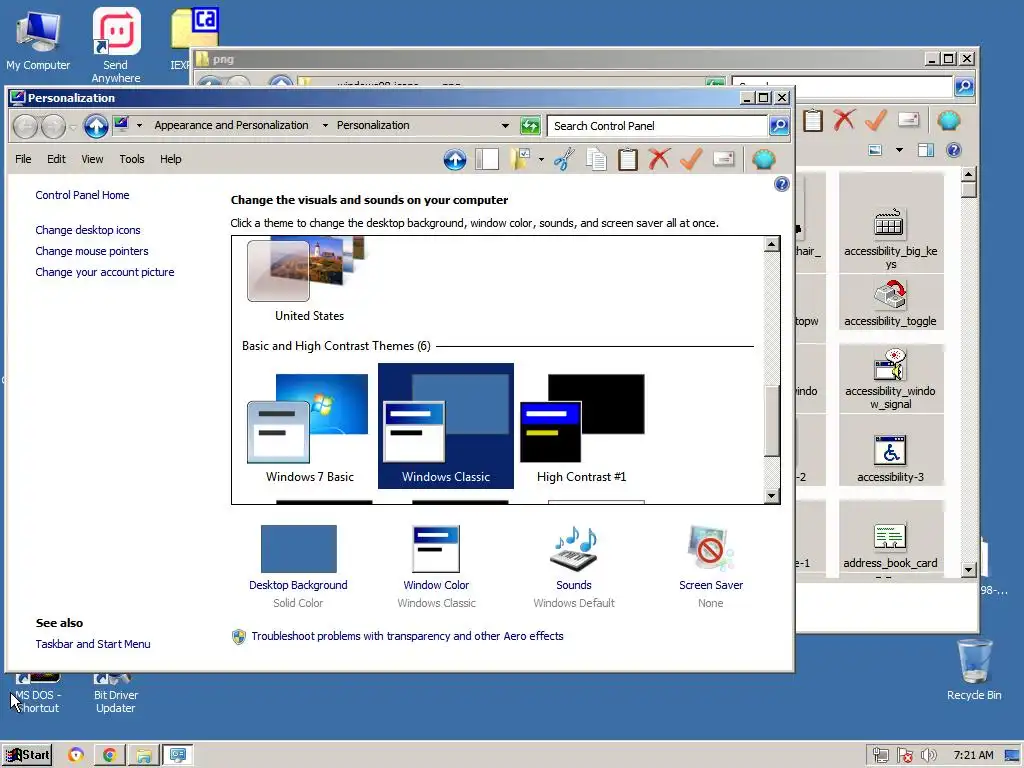Click the orange checkmark icon in png window
The height and width of the screenshot is (768, 1024).
[x=876, y=120]
